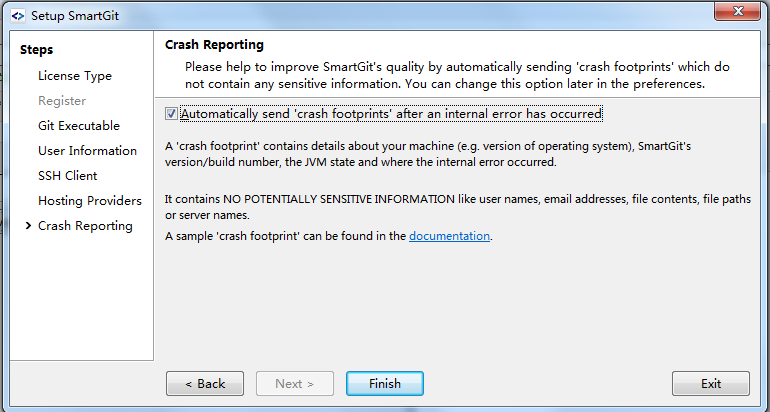Select Crash Reporting step
The image size is (770, 412).
[x=85, y=226]
